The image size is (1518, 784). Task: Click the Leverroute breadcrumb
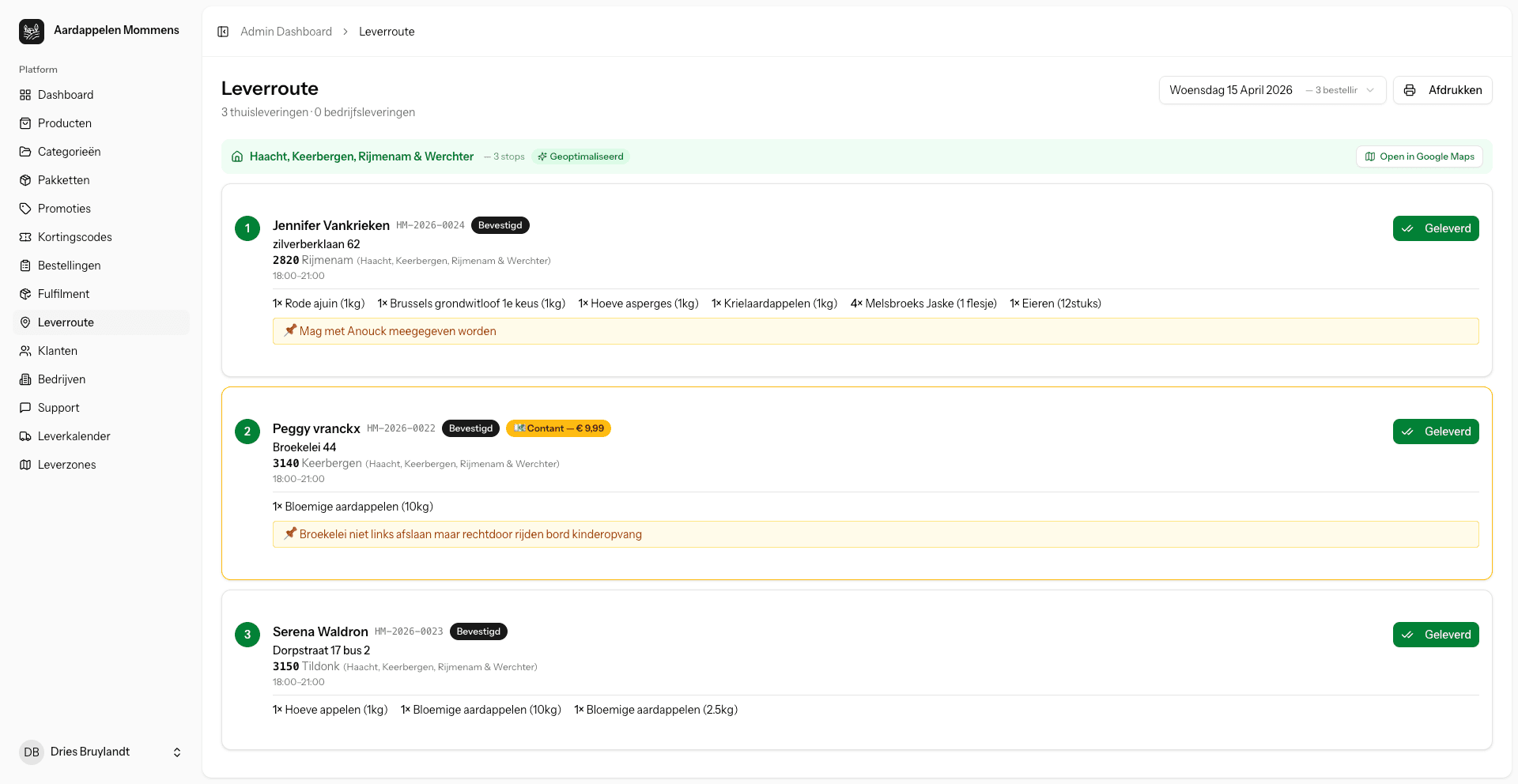387,32
